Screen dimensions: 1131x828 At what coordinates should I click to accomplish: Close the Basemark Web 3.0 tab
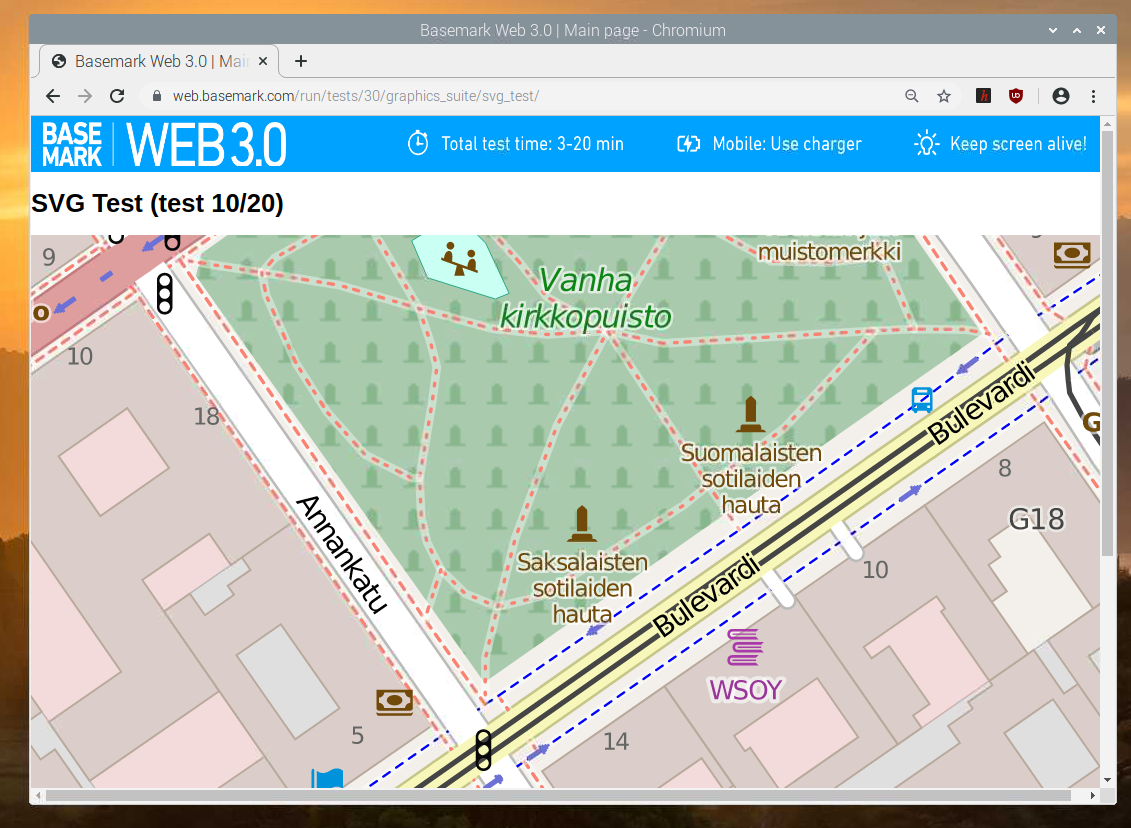pyautogui.click(x=263, y=61)
